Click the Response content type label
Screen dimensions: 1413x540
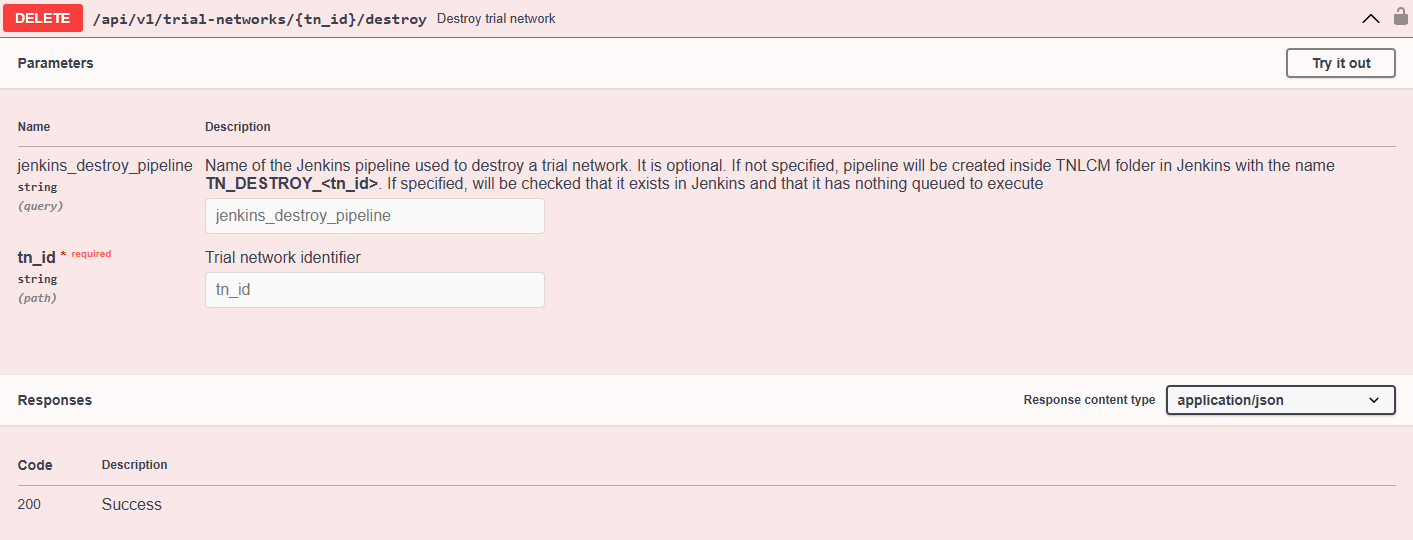[x=1089, y=400]
